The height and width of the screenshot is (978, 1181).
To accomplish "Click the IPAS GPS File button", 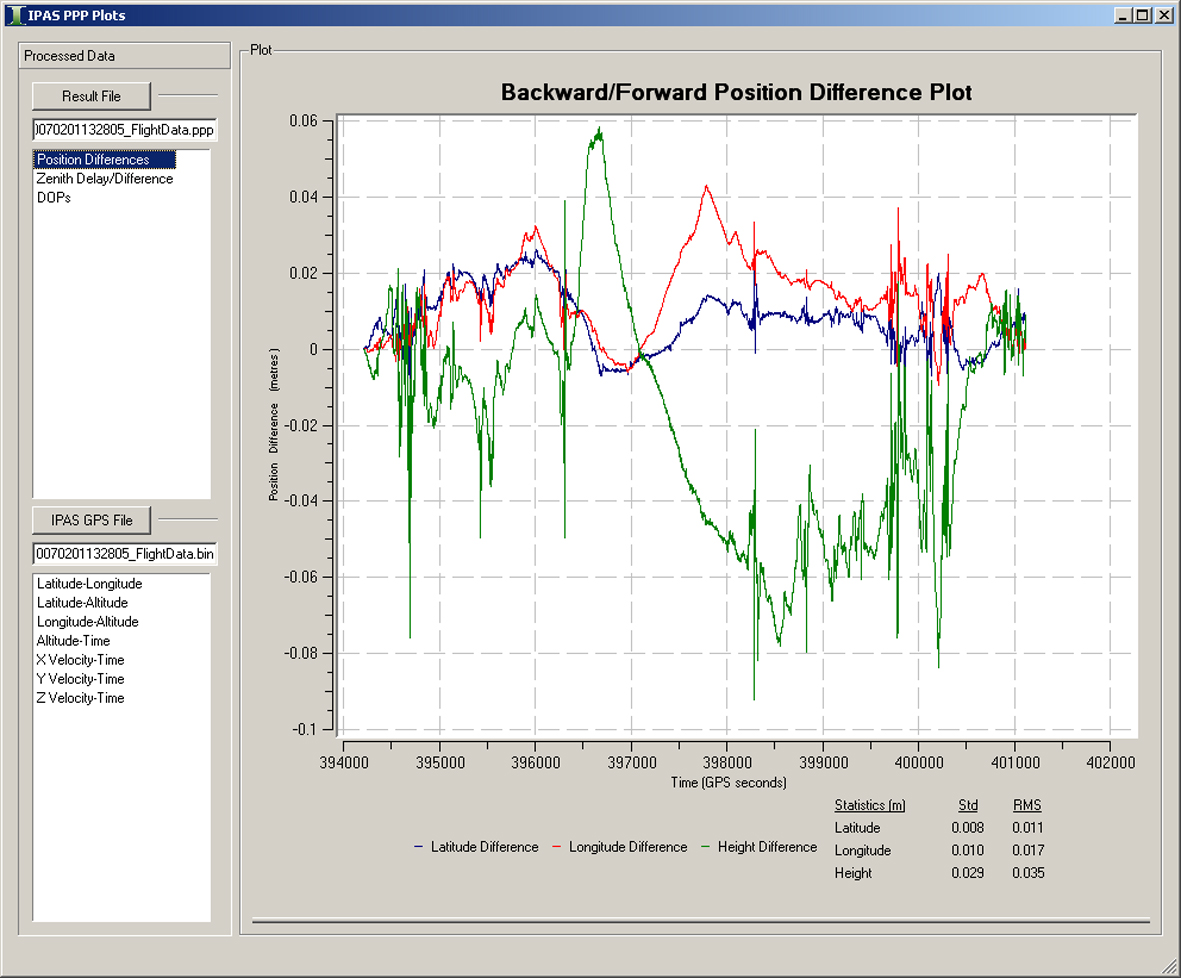I will pyautogui.click(x=91, y=520).
